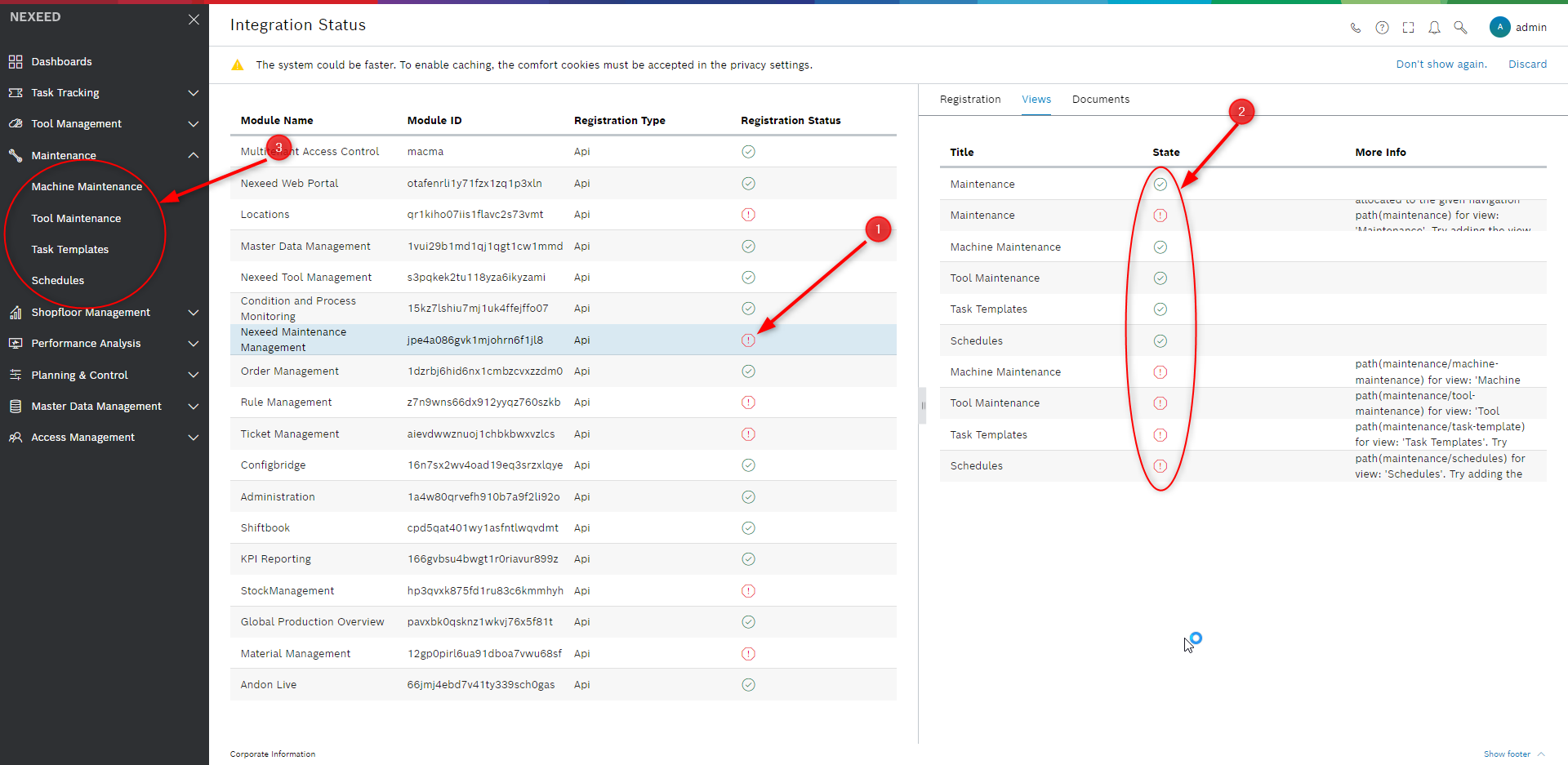
Task: Open the notifications bell icon
Action: point(1434,28)
